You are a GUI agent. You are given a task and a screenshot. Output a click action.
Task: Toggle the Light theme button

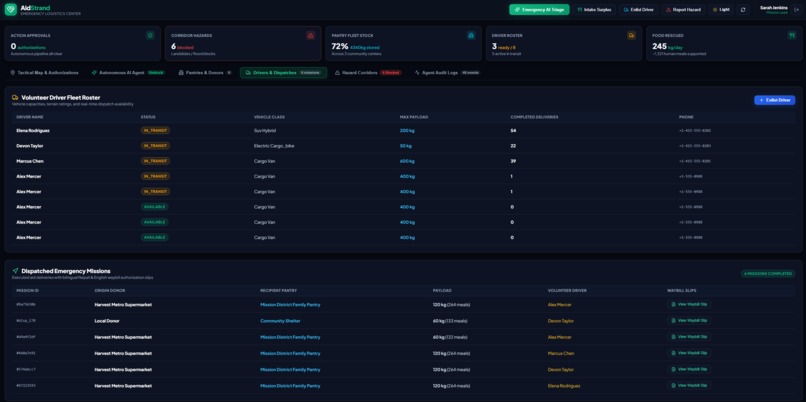coord(721,10)
